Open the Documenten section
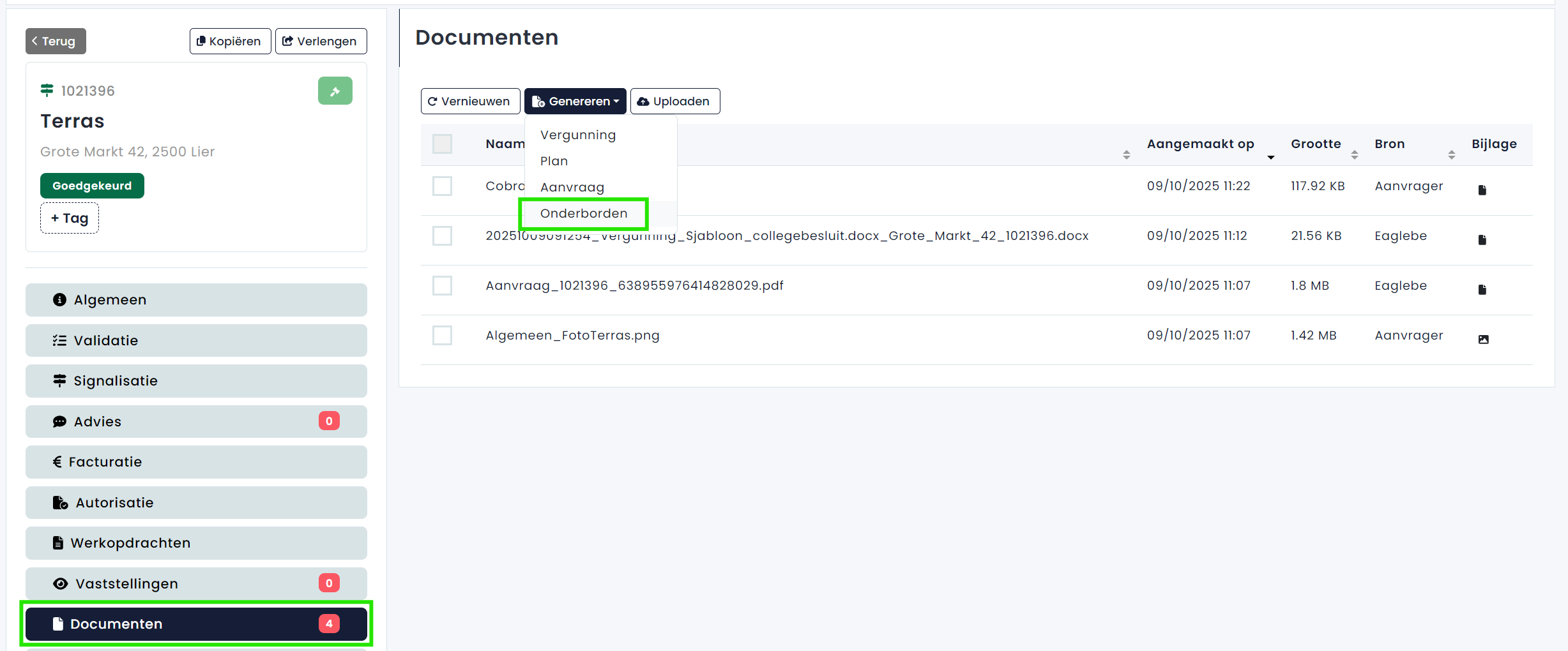 [x=196, y=624]
